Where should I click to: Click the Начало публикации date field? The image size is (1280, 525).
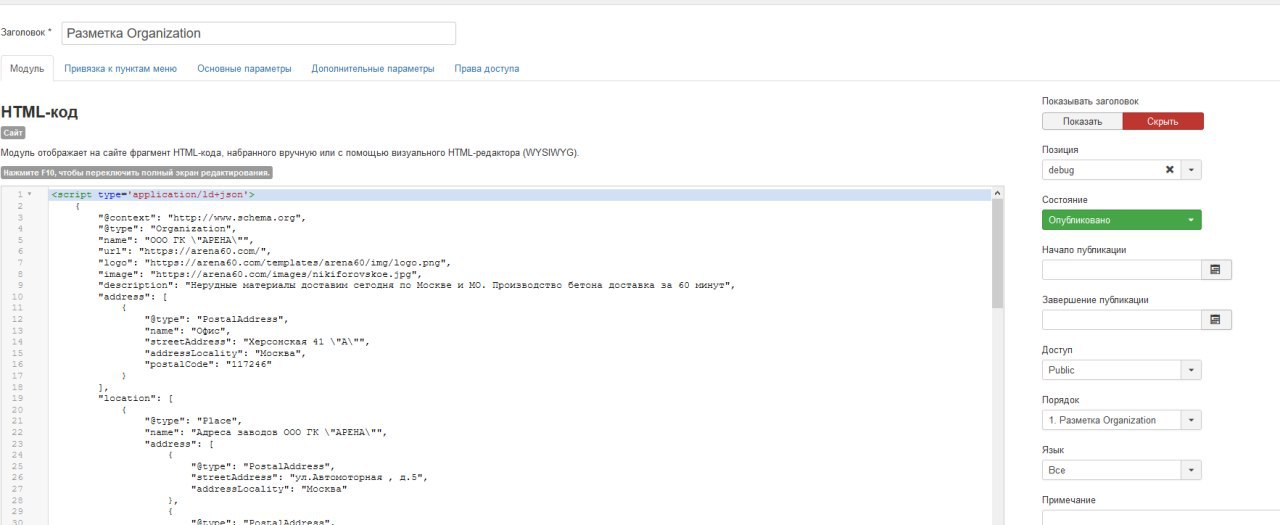click(1122, 270)
